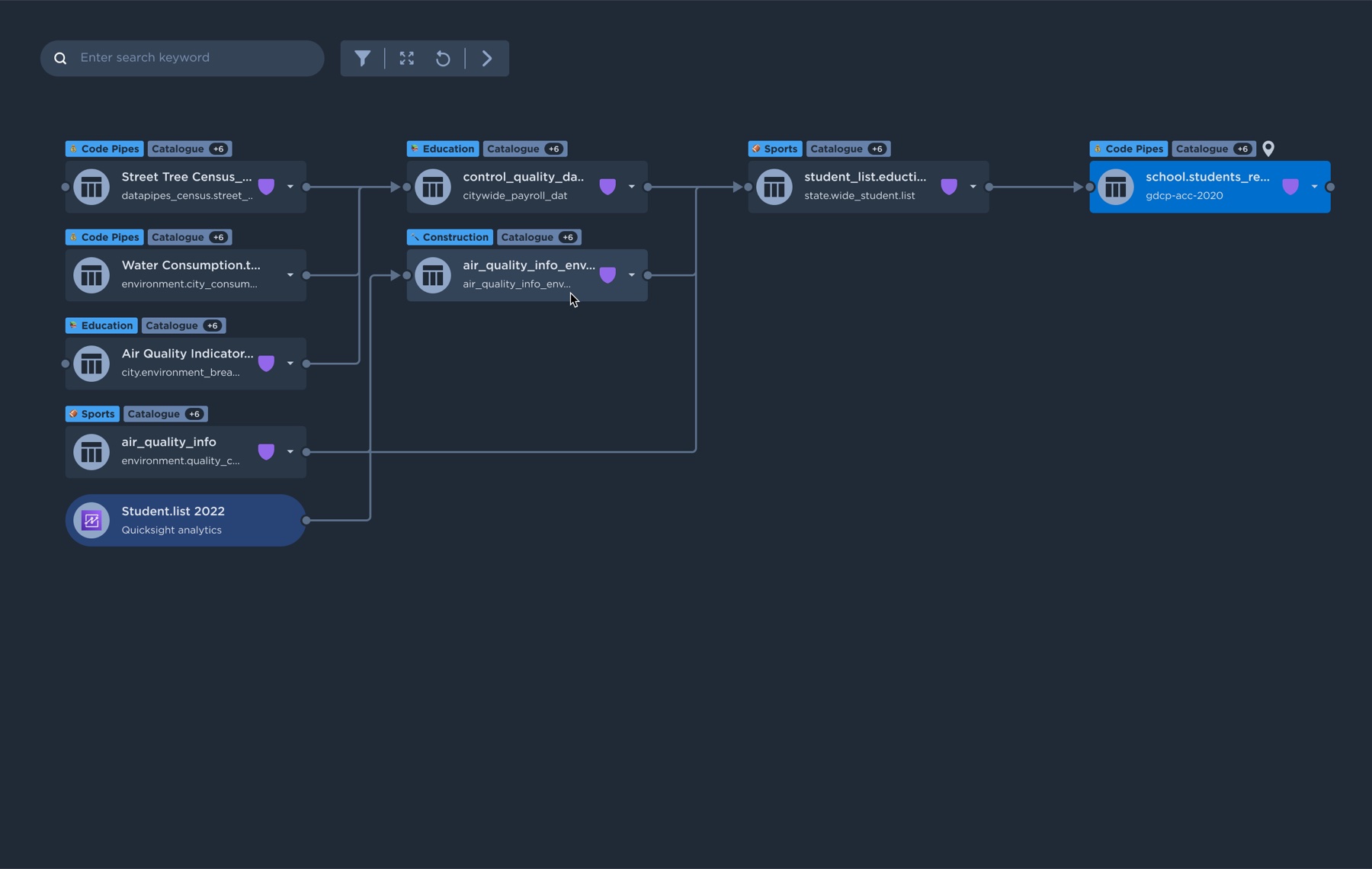Open the dropdown arrow on school.students_re node
Screen dimensions: 1372x869
(1315, 187)
